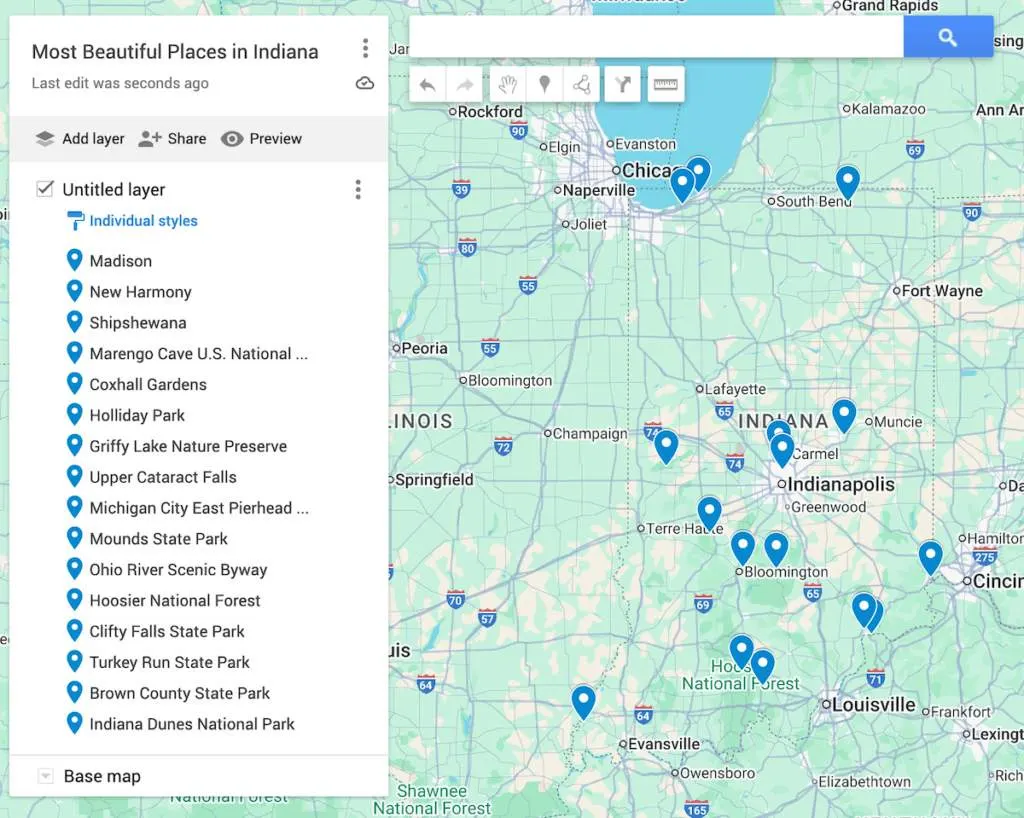Select Mounds State Park entry
The height and width of the screenshot is (818, 1024).
pos(158,539)
